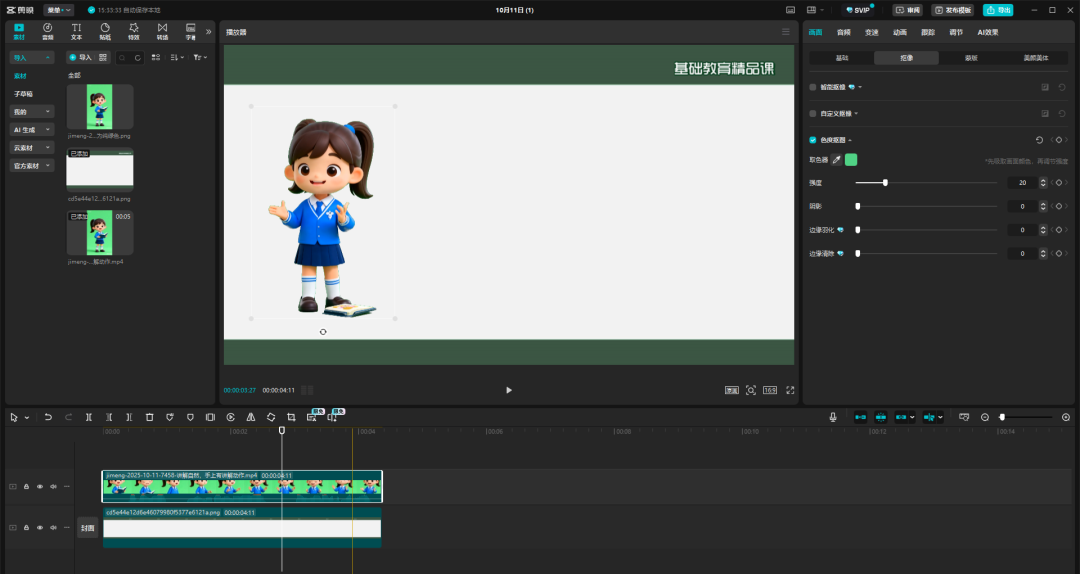The image size is (1080, 574).
Task: Enable the 智能抠像 checkbox
Action: coord(813,87)
